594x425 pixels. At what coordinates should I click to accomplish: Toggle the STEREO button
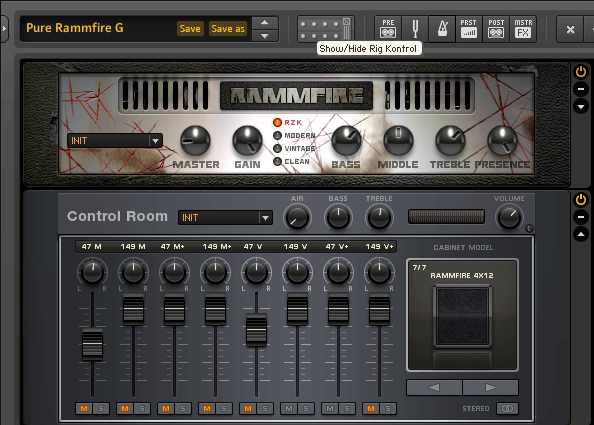(x=507, y=408)
